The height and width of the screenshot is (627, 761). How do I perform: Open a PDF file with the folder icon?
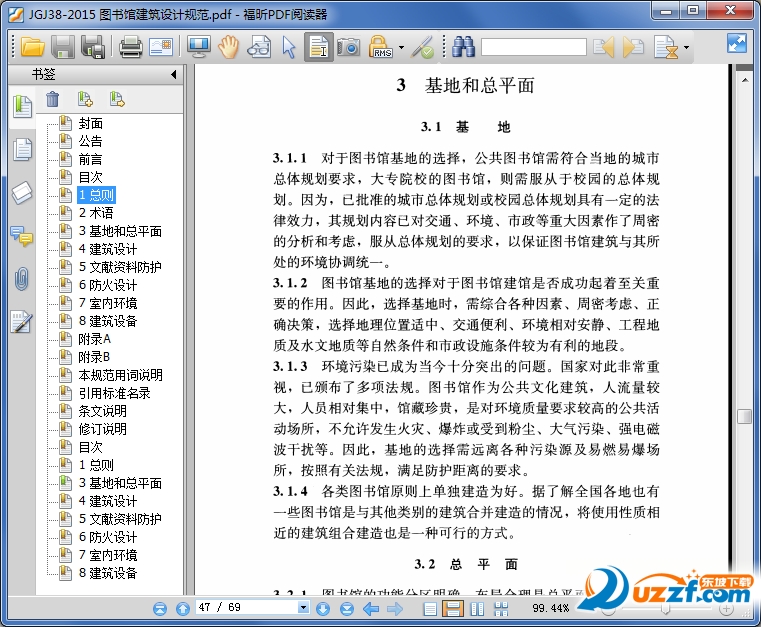[33, 47]
